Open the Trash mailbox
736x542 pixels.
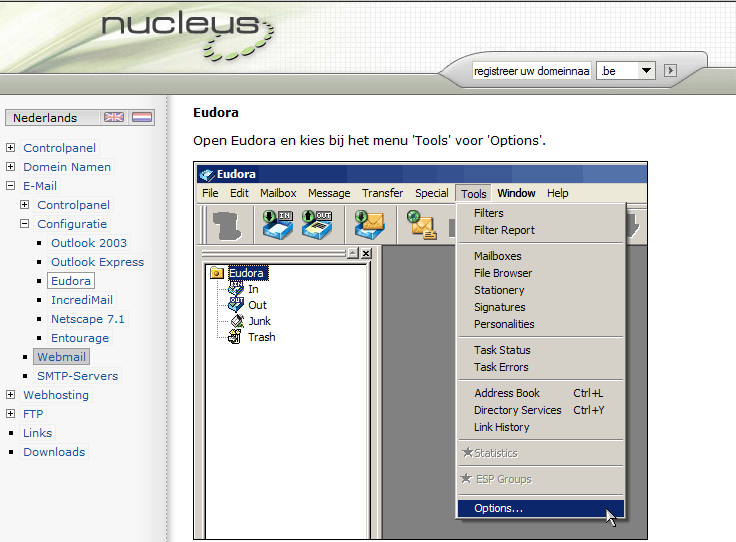(x=261, y=337)
